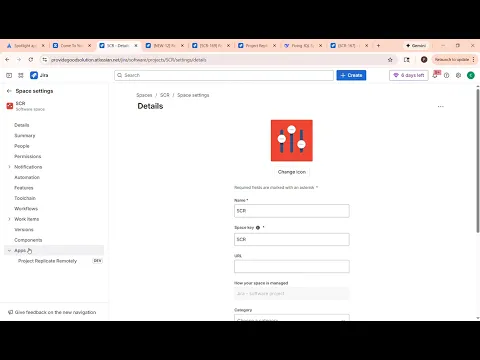Open the Components settings page
This screenshot has width=480, height=360.
click(28, 240)
